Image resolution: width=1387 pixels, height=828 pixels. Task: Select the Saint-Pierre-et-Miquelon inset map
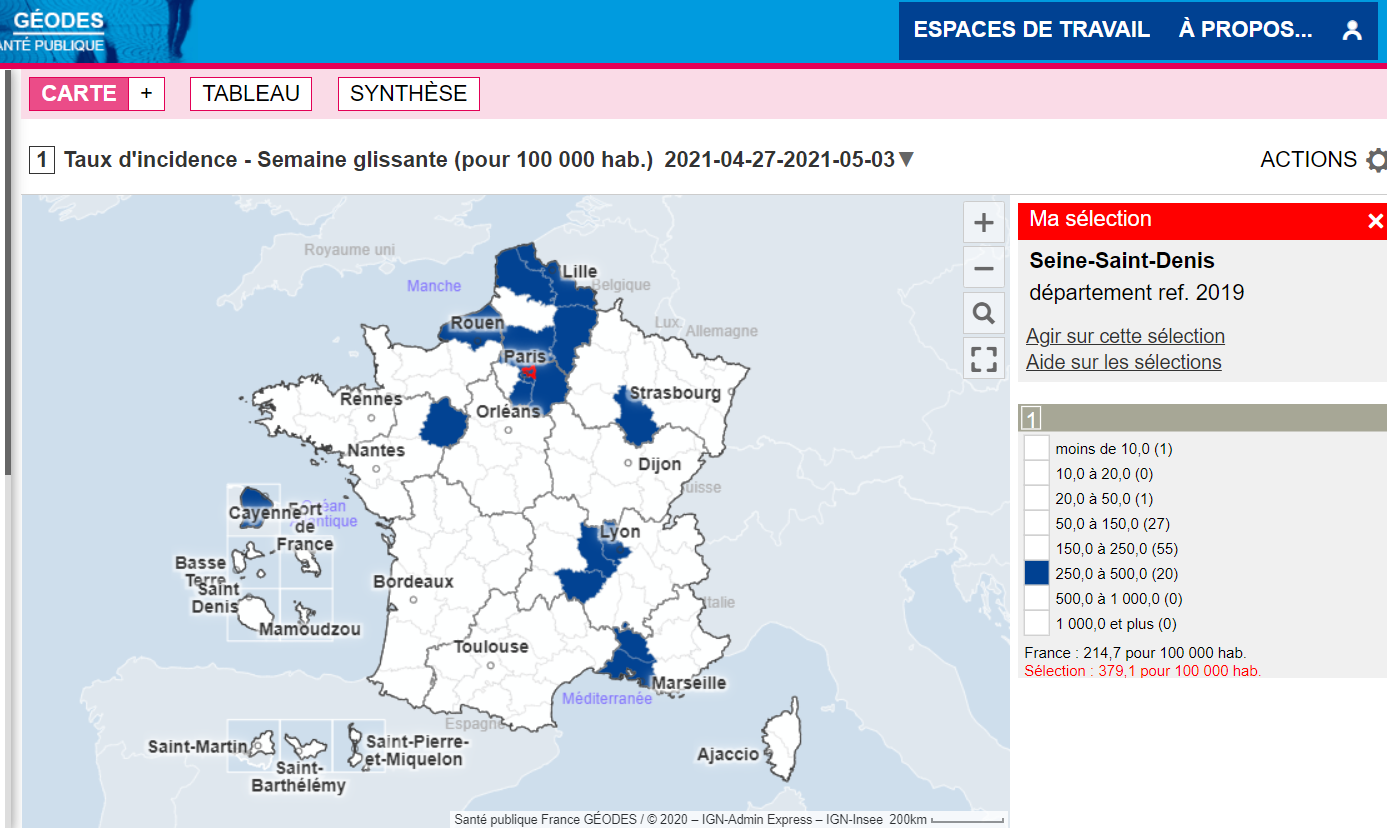[359, 745]
